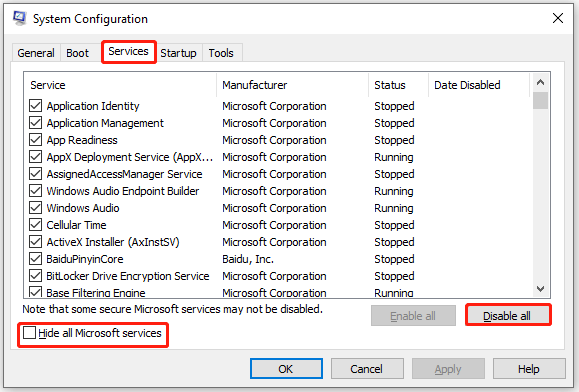Image resolution: width=579 pixels, height=392 pixels.
Task: Click Stopped status of BaiduPinyinCore row
Action: click(x=394, y=259)
